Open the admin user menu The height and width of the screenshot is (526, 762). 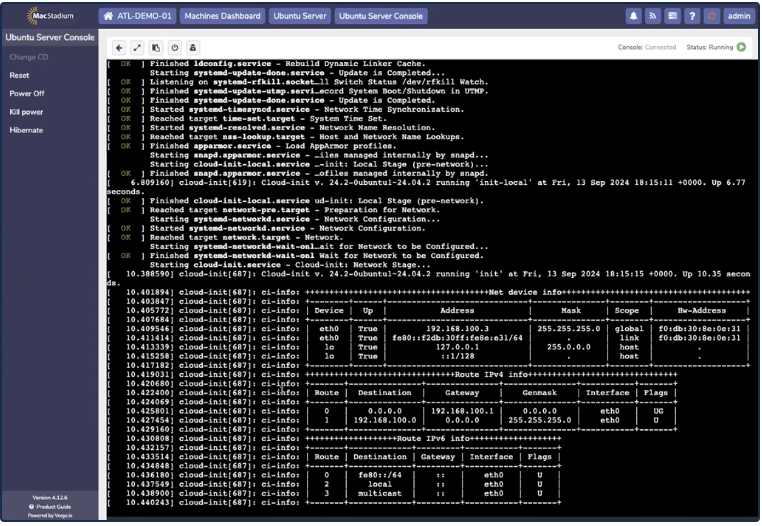tap(739, 16)
